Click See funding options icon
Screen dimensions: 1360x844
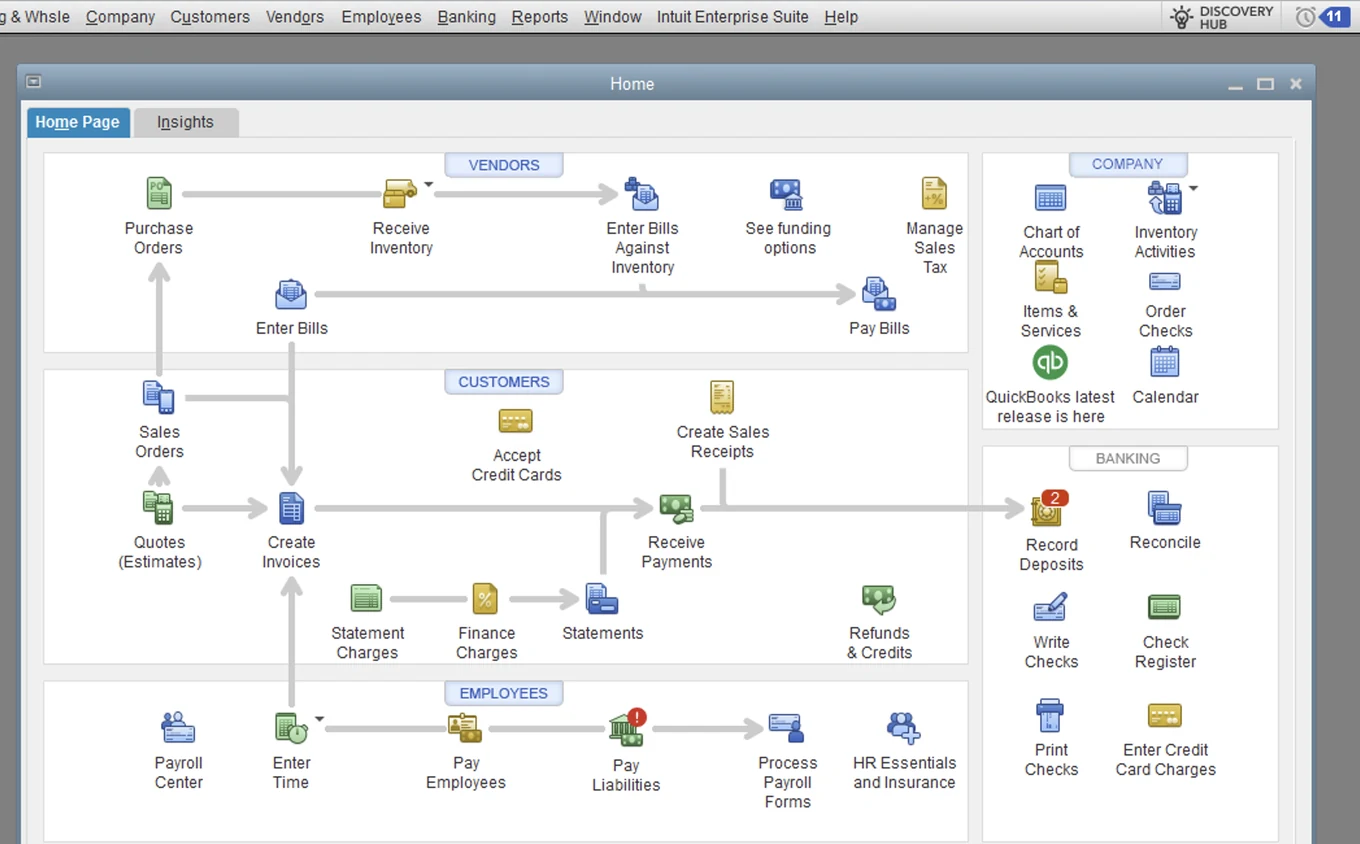point(788,194)
